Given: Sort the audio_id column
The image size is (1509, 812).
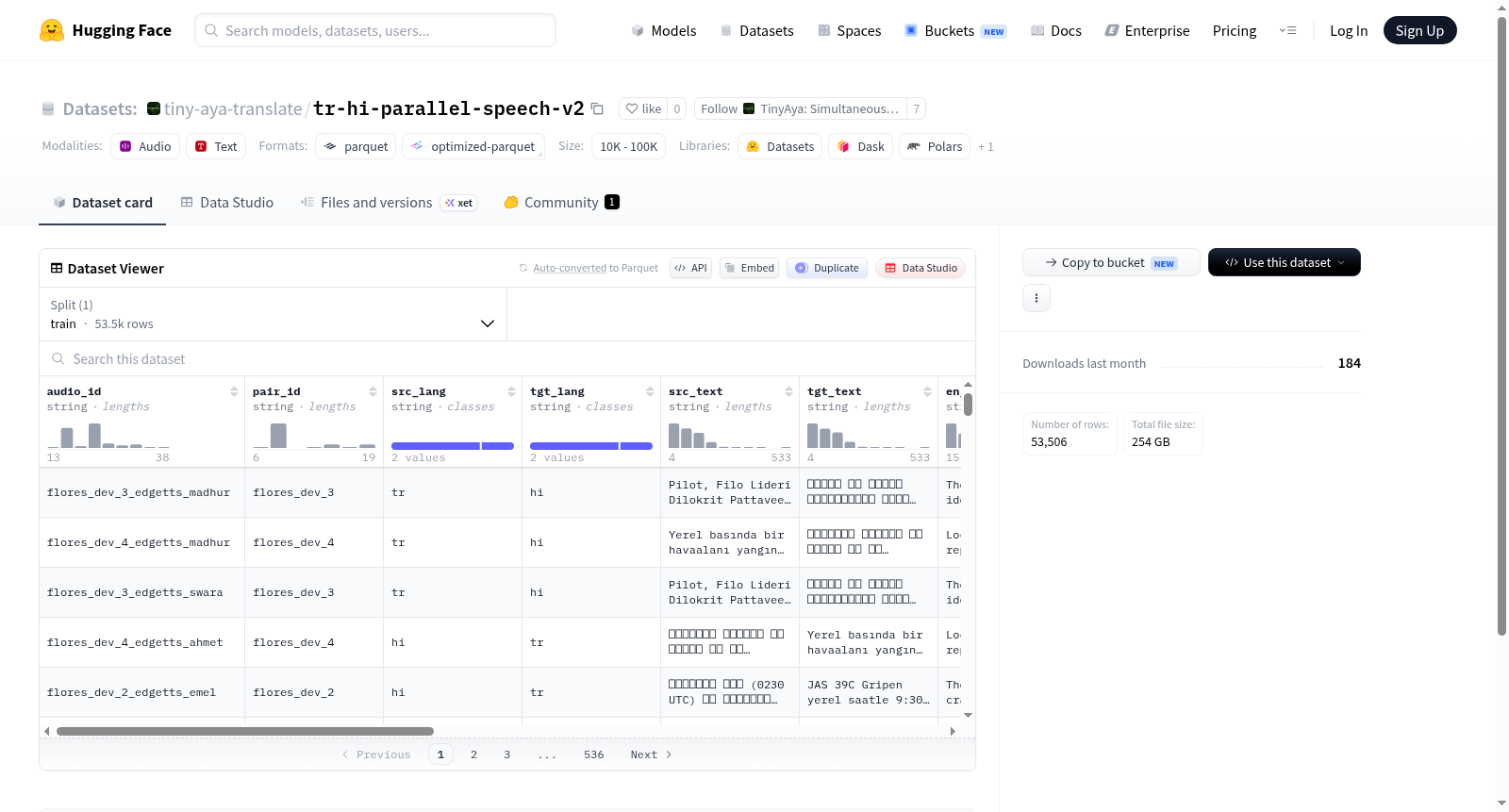Looking at the screenshot, I should click(234, 391).
